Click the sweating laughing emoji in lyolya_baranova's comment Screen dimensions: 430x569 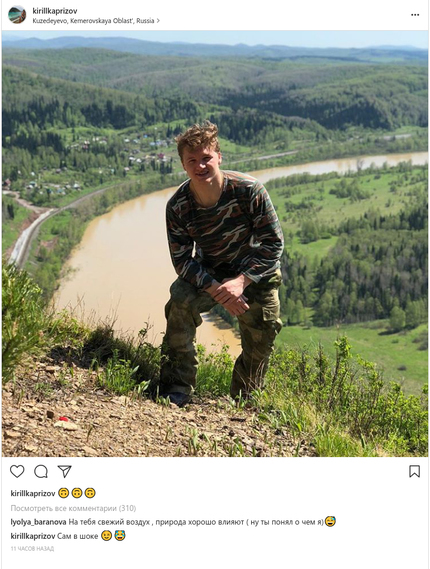click(x=330, y=521)
